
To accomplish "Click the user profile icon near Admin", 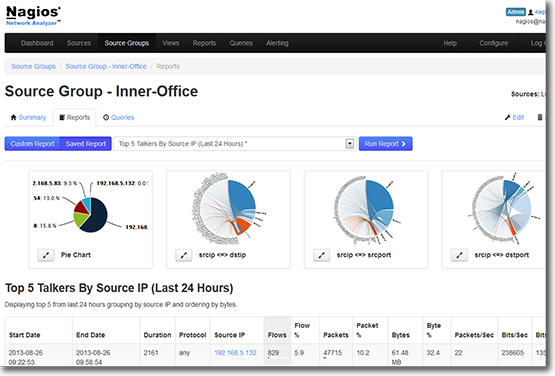I will click(x=531, y=12).
